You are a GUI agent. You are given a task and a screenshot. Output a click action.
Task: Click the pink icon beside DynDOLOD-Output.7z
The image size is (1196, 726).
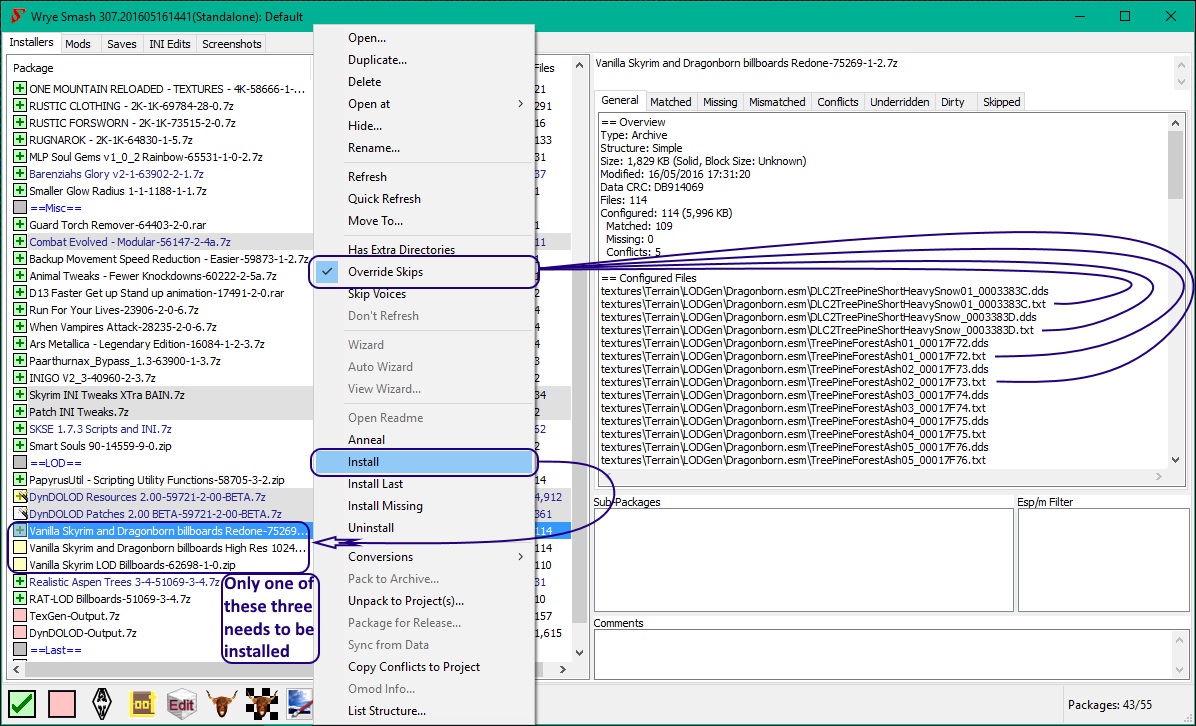[20, 632]
